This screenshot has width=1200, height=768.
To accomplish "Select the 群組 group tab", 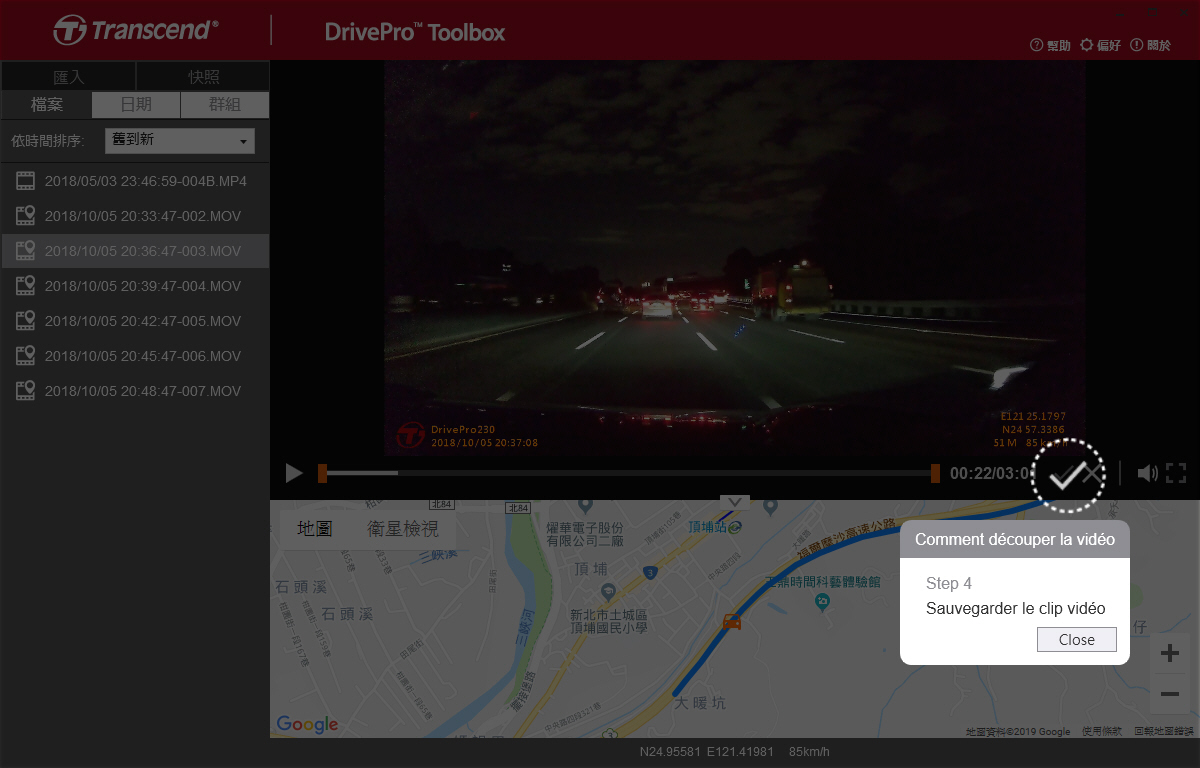I will [x=225, y=105].
